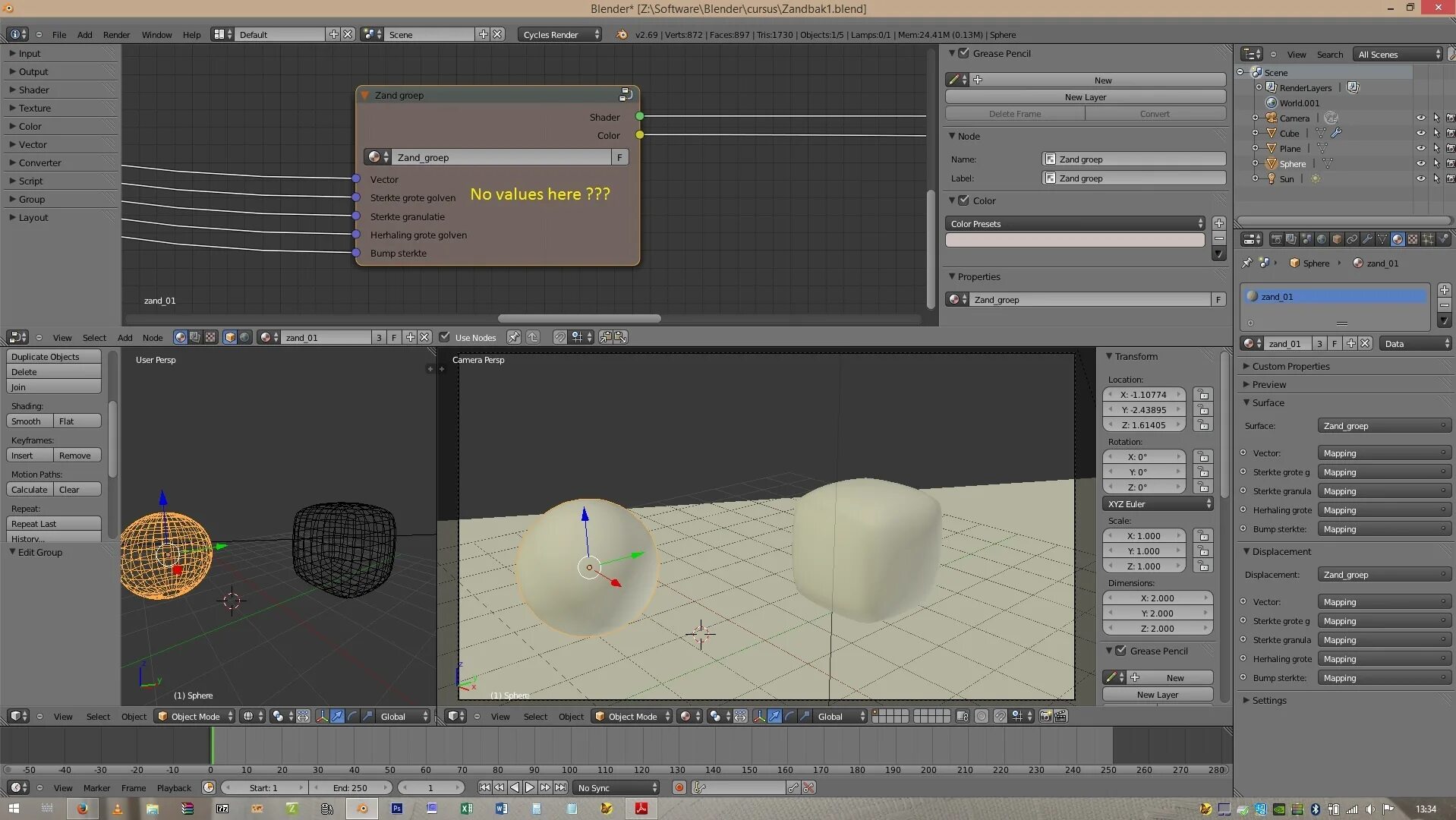The width and height of the screenshot is (1456, 820).
Task: Open the Cycles Render engine dropdown
Action: pyautogui.click(x=560, y=34)
